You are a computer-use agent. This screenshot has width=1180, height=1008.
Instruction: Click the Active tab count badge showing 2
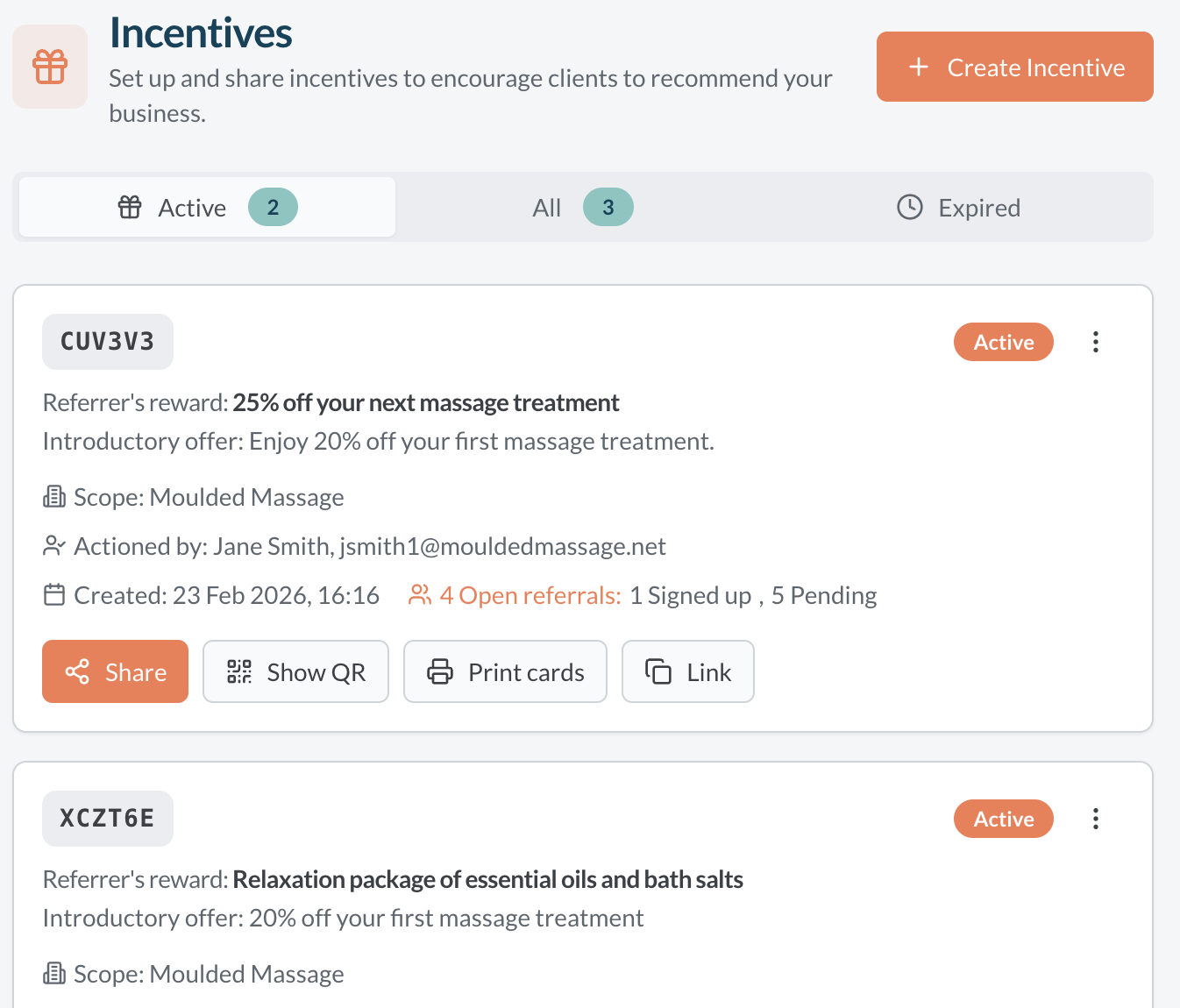coord(273,207)
